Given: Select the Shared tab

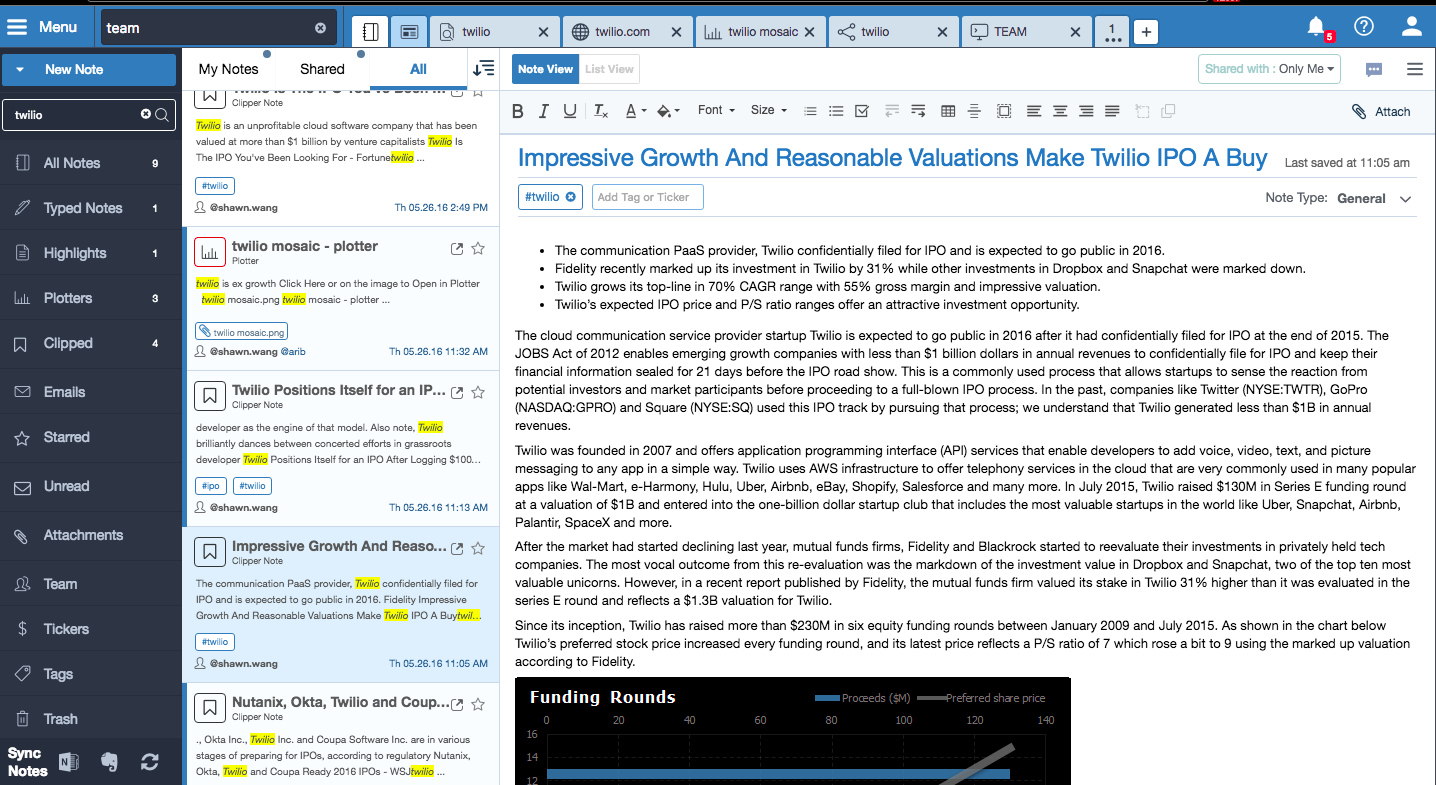Looking at the screenshot, I should pyautogui.click(x=322, y=69).
